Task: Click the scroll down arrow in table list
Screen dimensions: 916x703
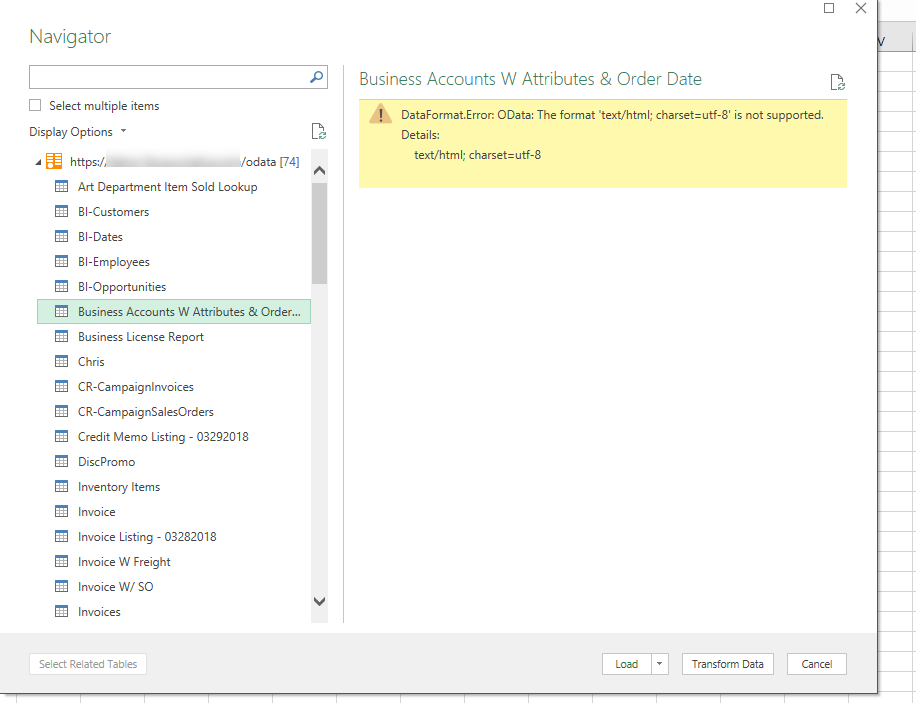Action: [x=320, y=601]
